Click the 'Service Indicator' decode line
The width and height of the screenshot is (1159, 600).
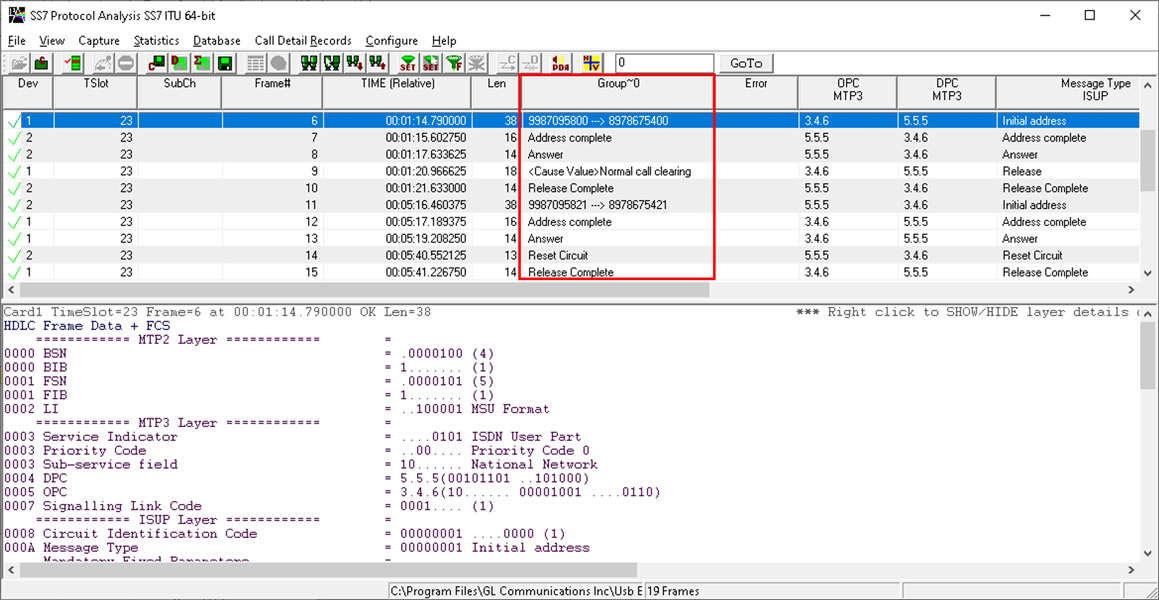pyautogui.click(x=293, y=437)
